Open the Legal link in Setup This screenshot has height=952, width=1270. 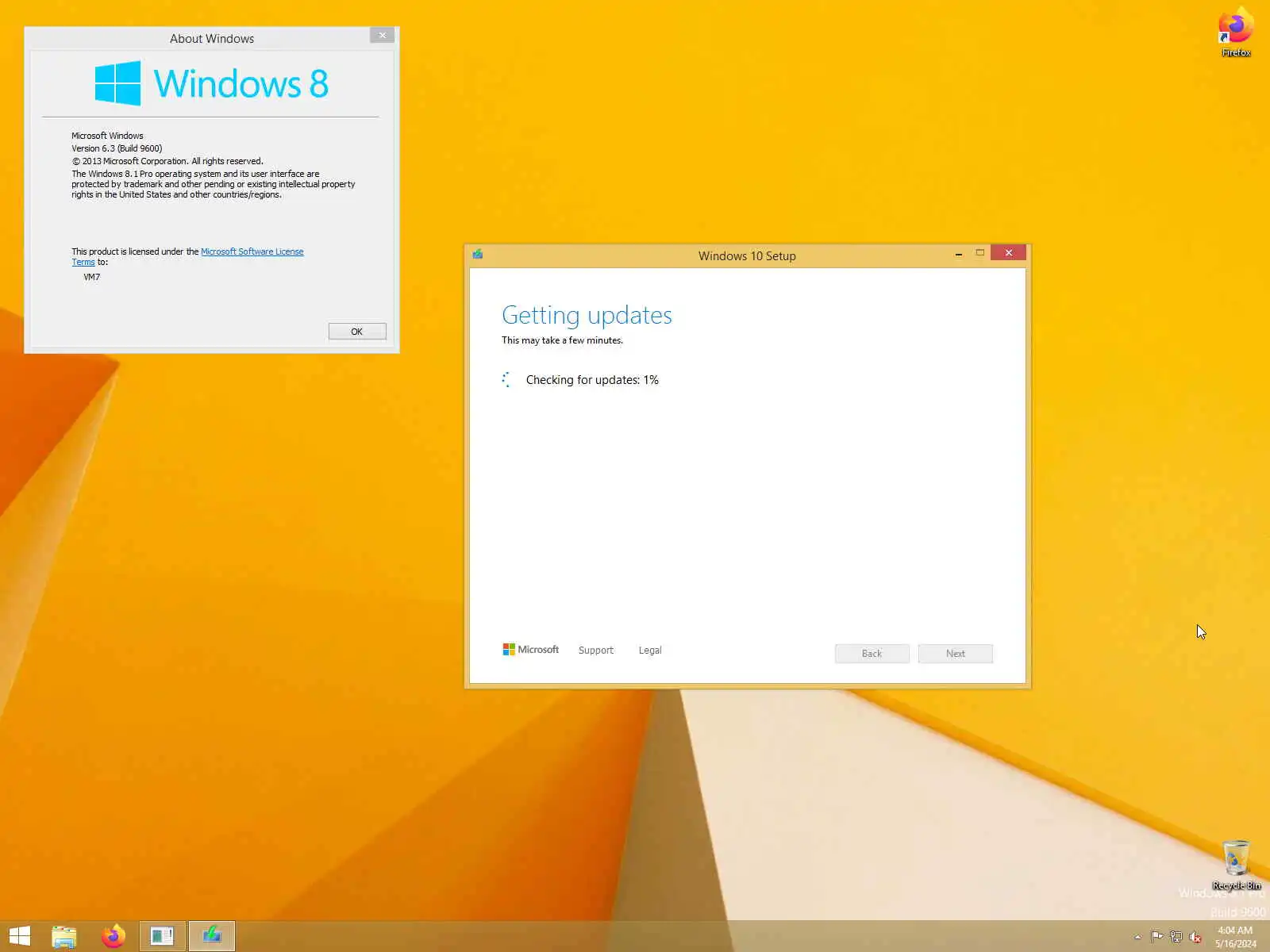coord(650,651)
